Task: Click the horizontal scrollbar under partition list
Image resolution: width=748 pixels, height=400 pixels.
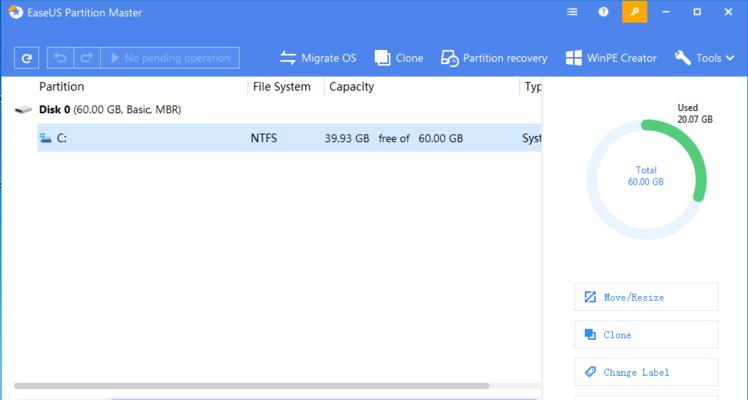Action: tap(251, 386)
